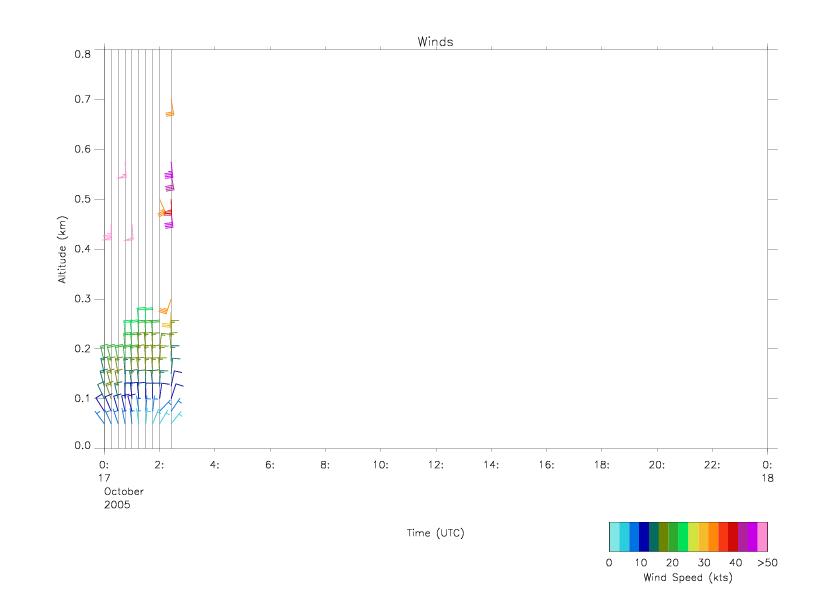
Task: Click the '10' wind speed legend label
Action: coord(640,562)
